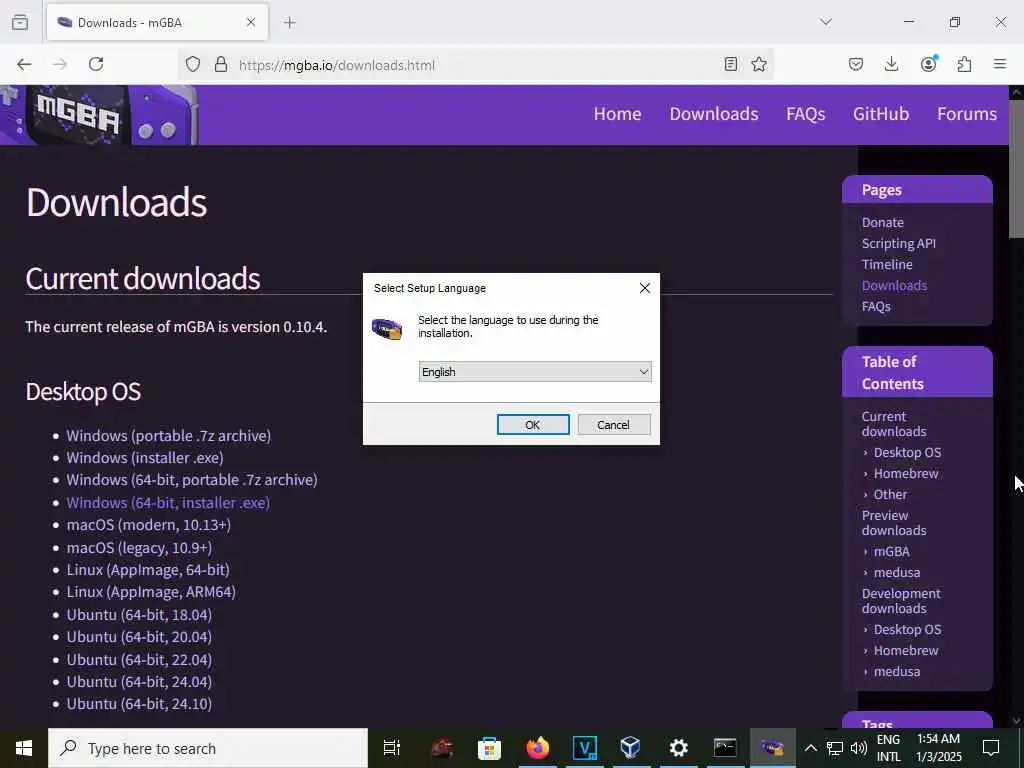Show hidden system tray icons
Viewport: 1024px width, 768px height.
pos(810,748)
